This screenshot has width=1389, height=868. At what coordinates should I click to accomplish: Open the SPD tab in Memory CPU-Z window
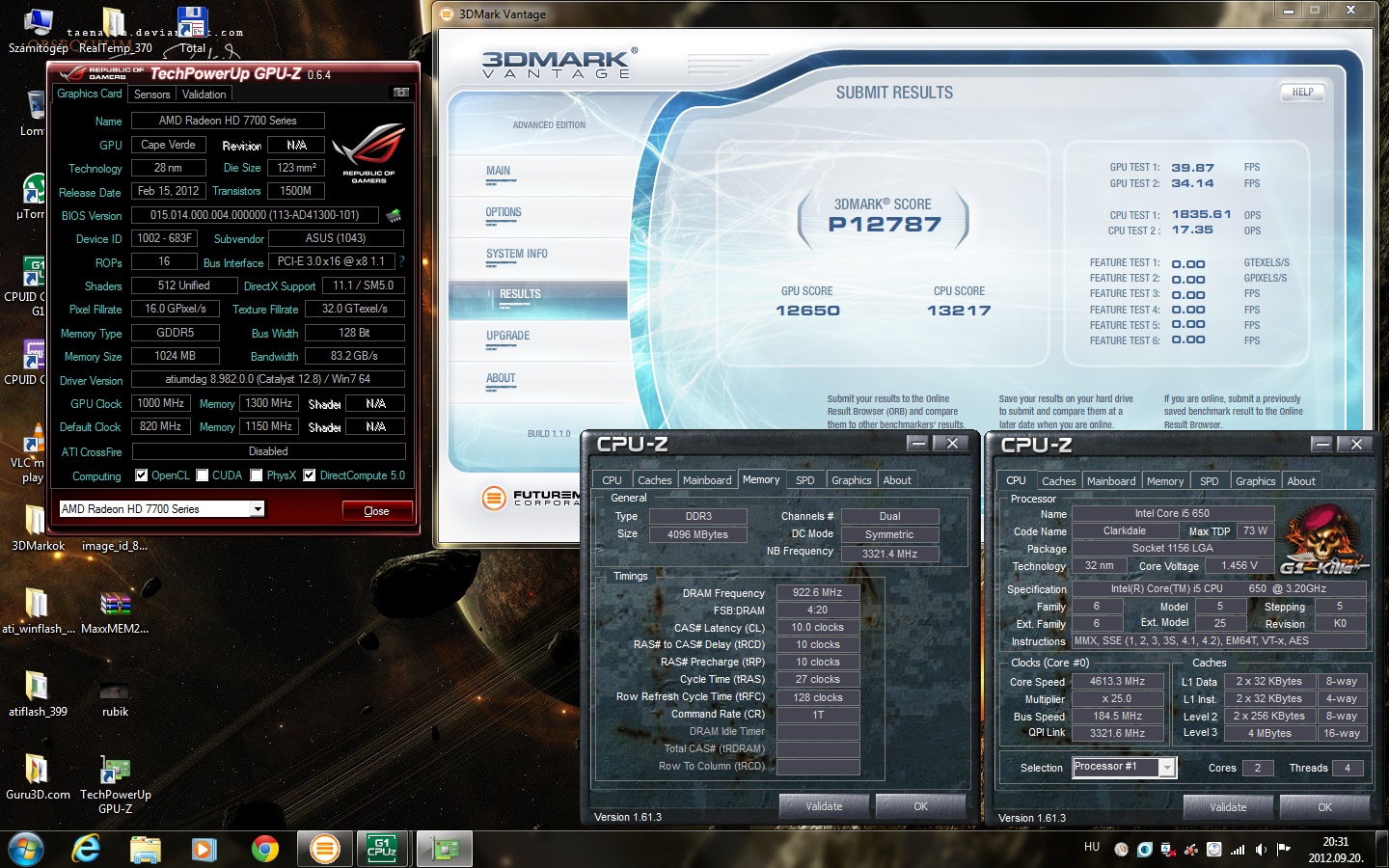(x=805, y=480)
